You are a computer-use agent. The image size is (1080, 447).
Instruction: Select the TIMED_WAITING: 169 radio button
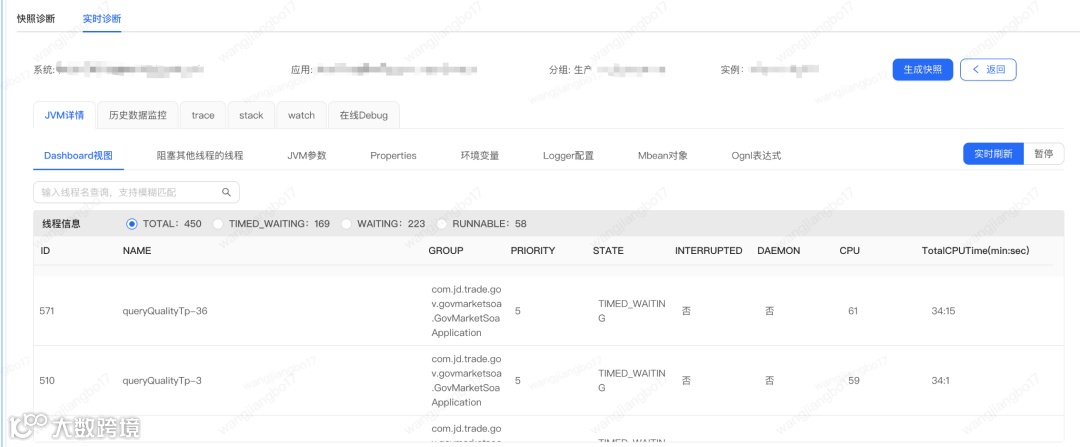(x=218, y=224)
